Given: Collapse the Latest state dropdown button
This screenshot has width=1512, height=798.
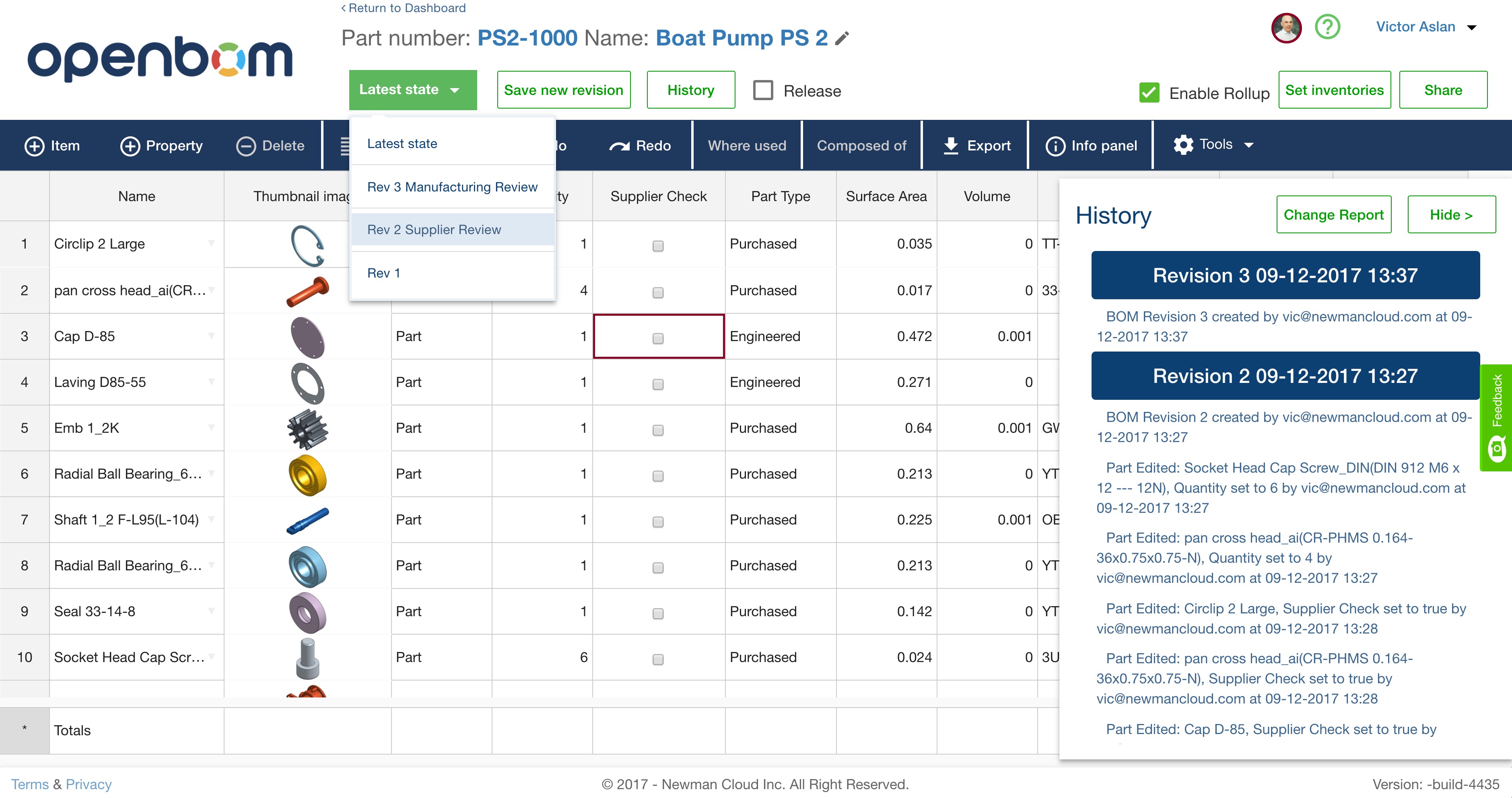Looking at the screenshot, I should [413, 90].
